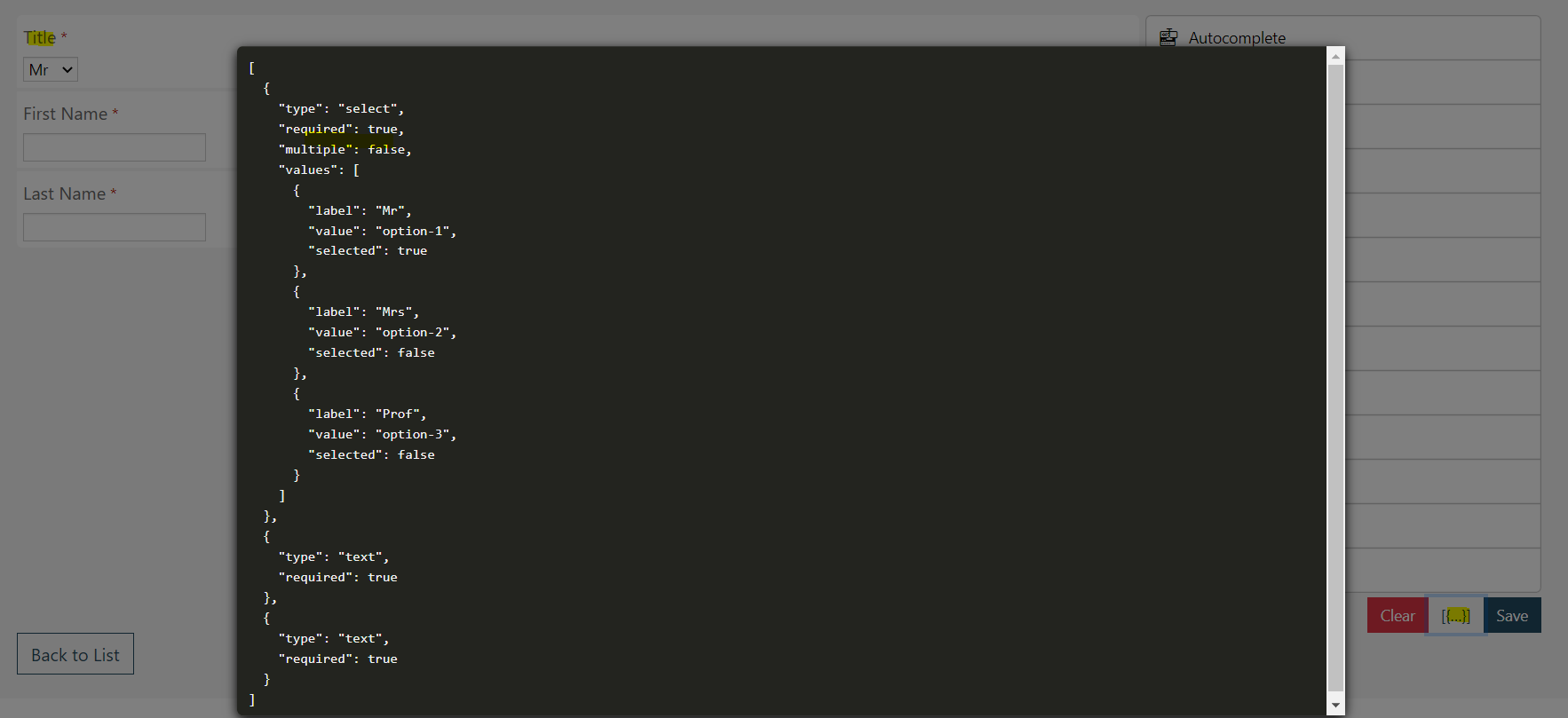Click the highlighted Title label
Viewport: 1568px width, 718px height.
[39, 37]
